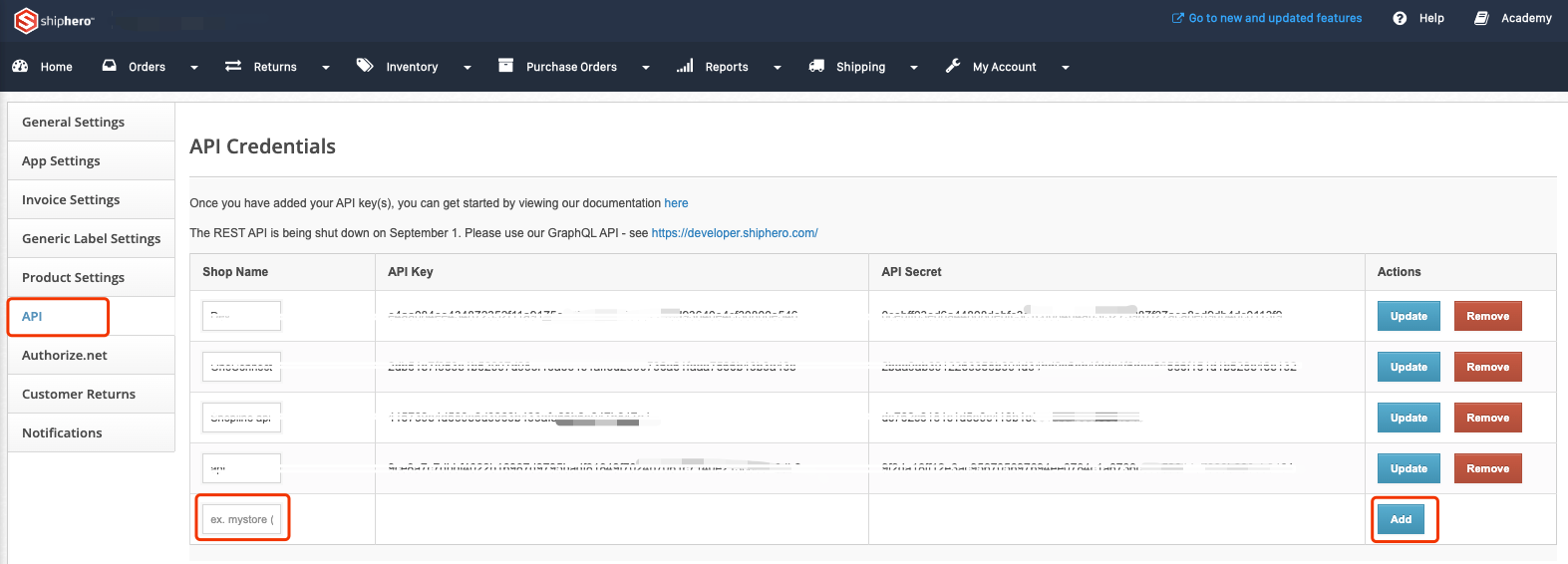
Task: Expand the Inventory dropdown arrow
Action: [468, 68]
